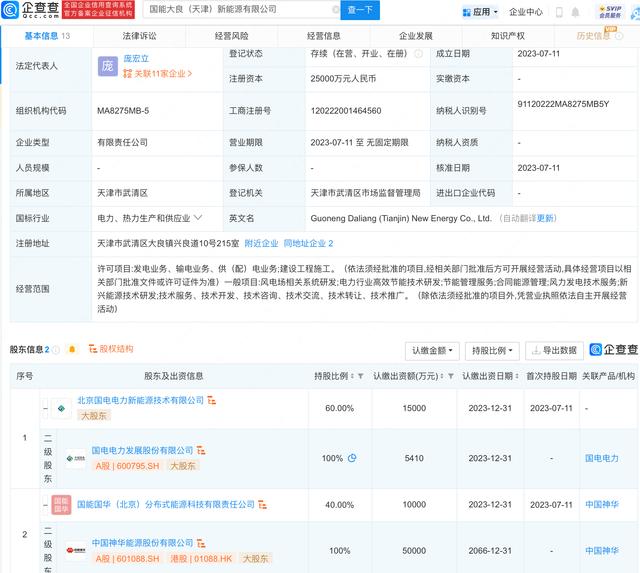This screenshot has height=573, width=640.
Task: Click the pie chart icon beside 100% shareholding
Action: [x=352, y=458]
